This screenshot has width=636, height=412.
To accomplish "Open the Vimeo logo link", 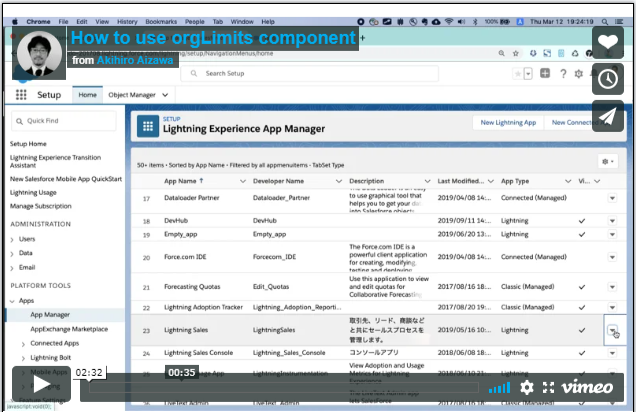I will tap(587, 387).
